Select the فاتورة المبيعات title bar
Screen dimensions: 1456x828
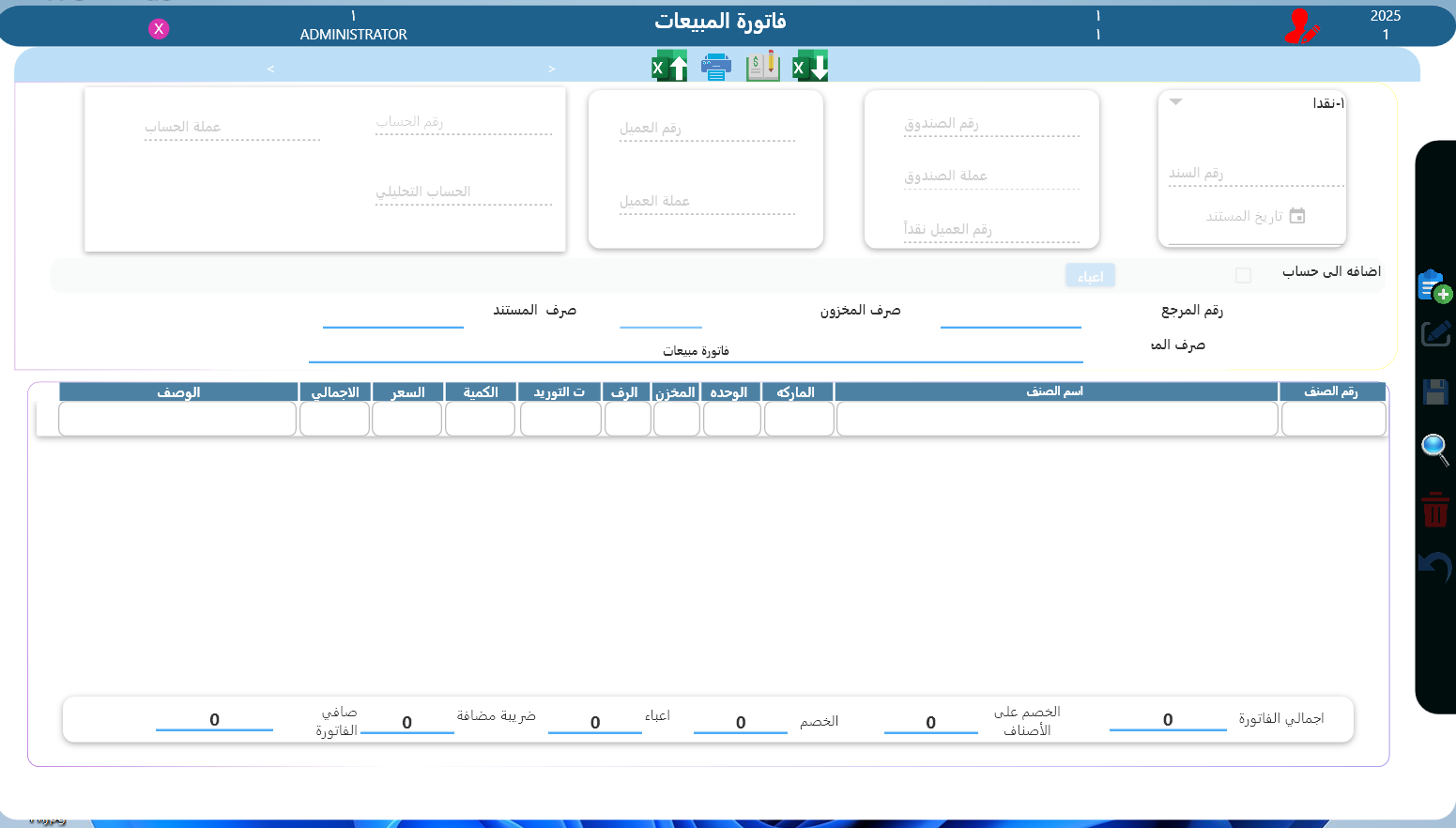pos(720,21)
